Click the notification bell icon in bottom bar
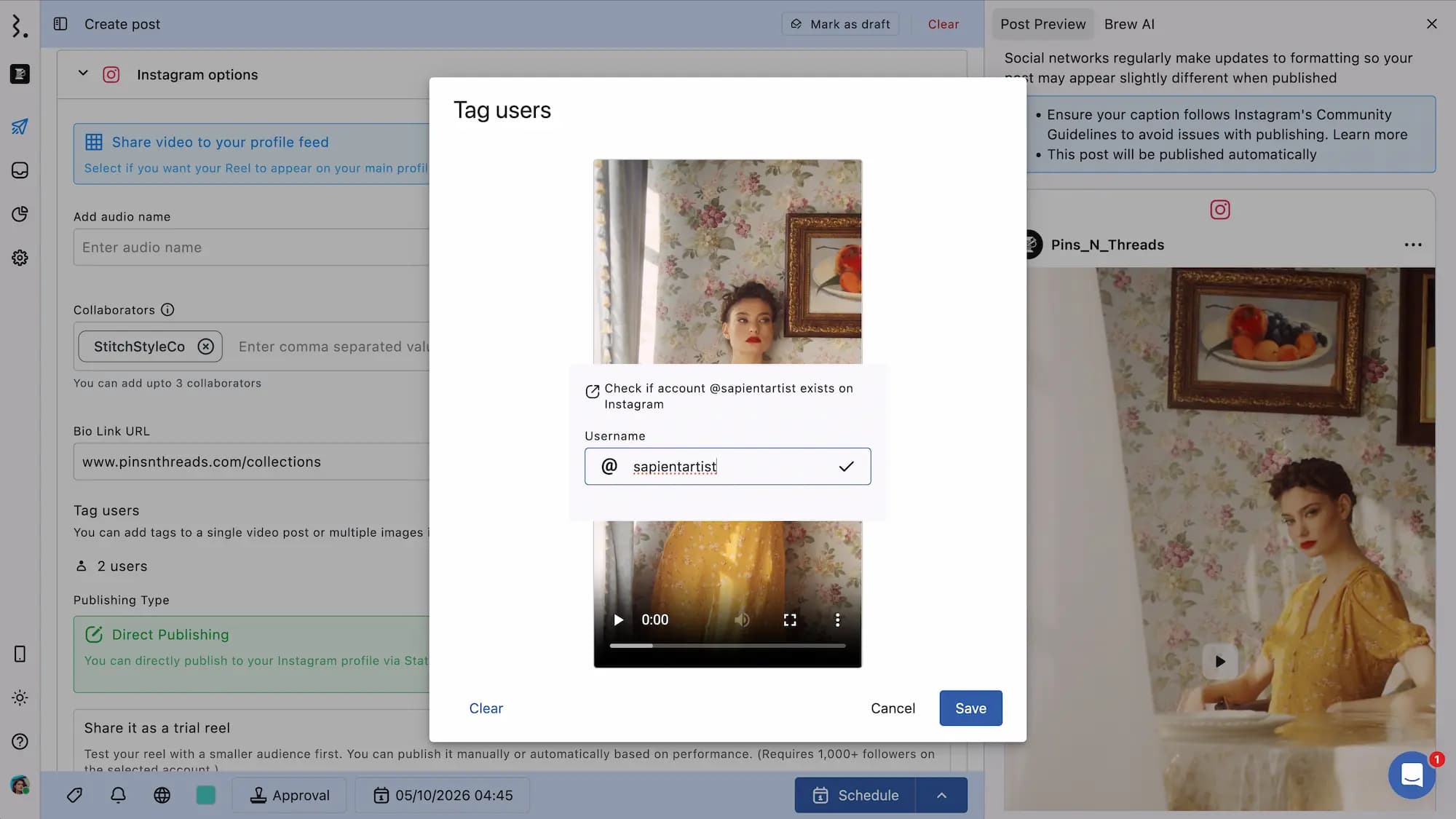This screenshot has height=819, width=1456. tap(118, 795)
